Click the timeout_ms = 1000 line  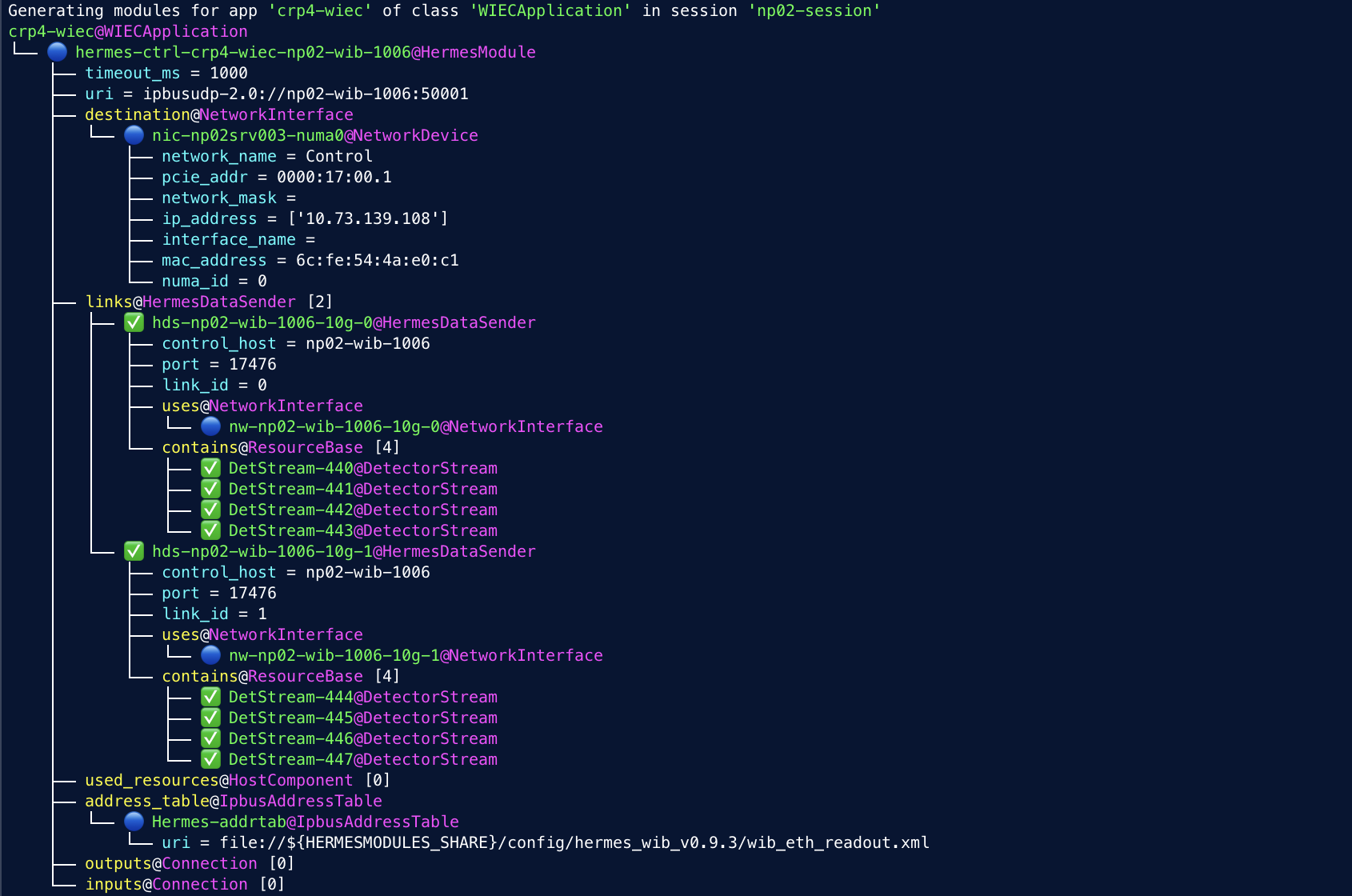click(x=166, y=73)
